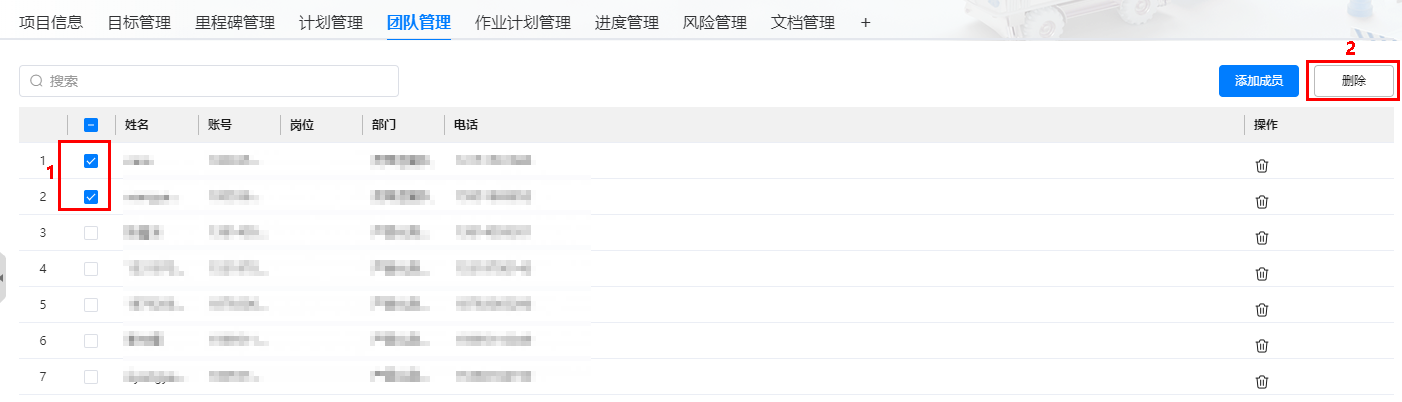Image resolution: width=1402 pixels, height=402 pixels.
Task: Uncheck the checkbox for row 2
Action: coord(91,197)
